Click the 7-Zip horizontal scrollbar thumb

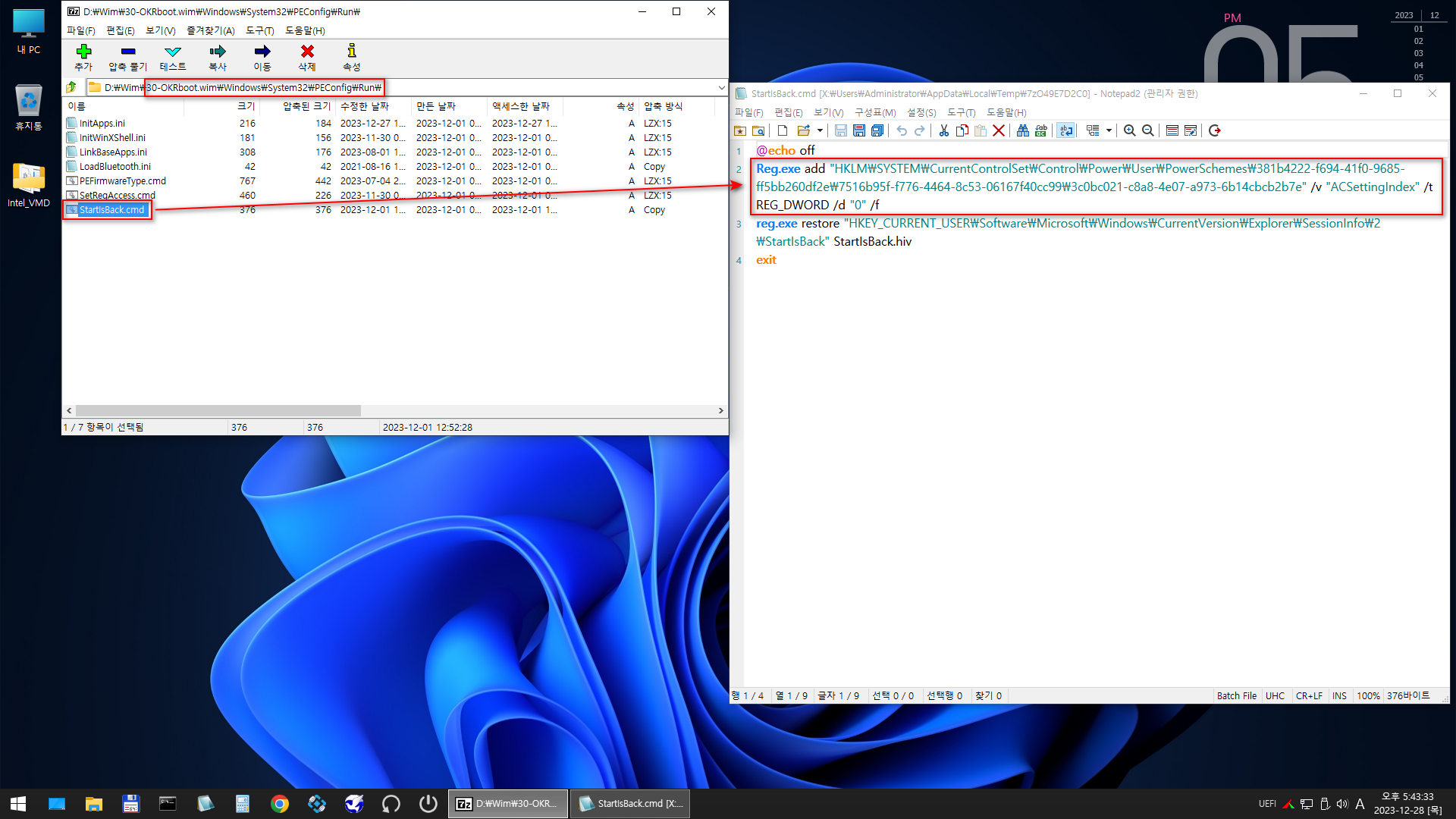click(218, 410)
